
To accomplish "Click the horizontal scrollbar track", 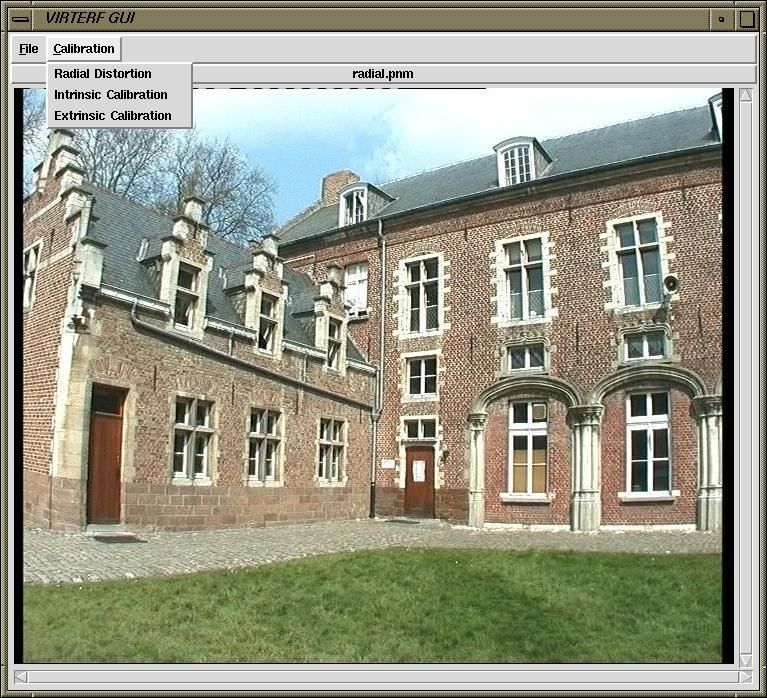I will 383,677.
